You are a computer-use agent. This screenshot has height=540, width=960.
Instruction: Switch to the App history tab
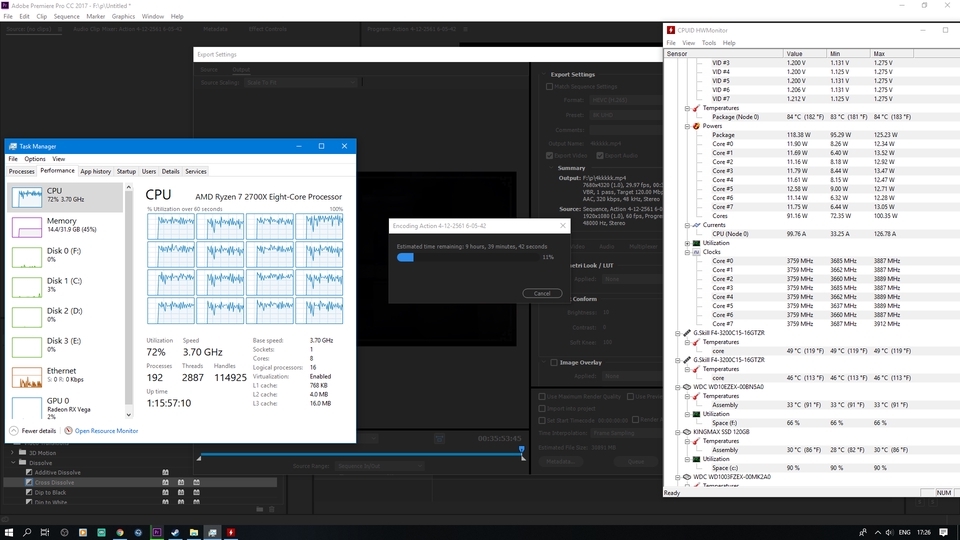tap(96, 171)
